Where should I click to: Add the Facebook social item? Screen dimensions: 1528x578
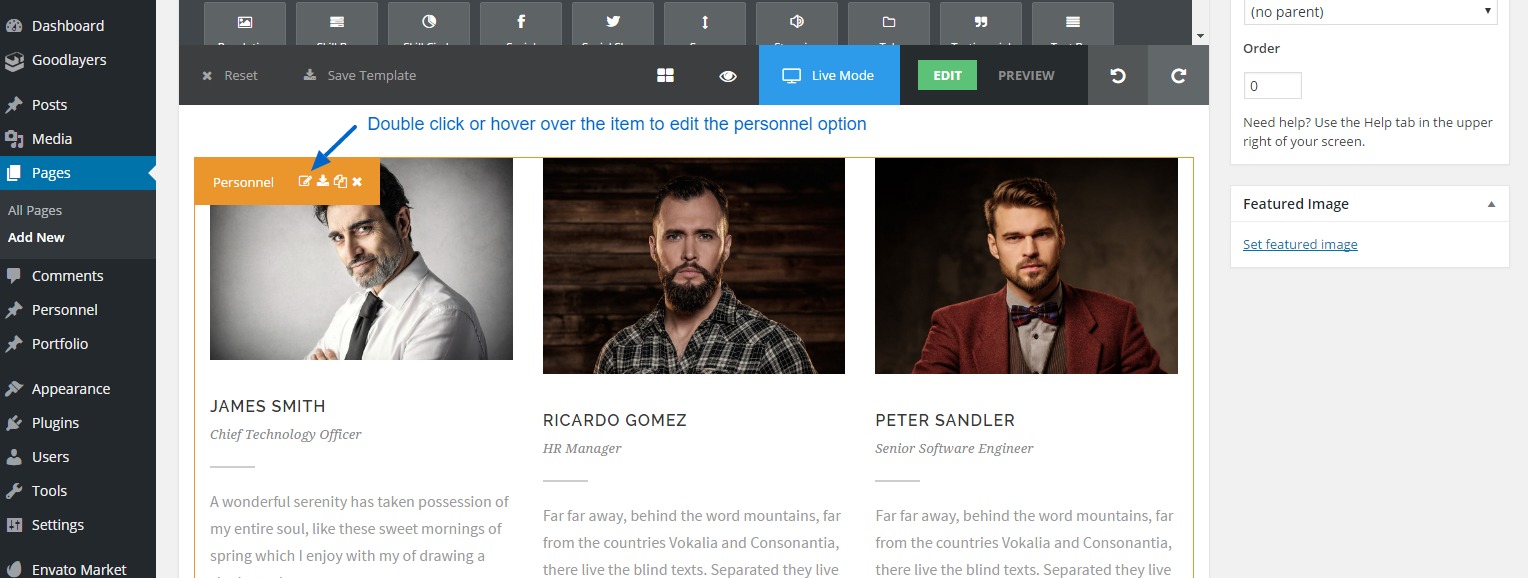click(521, 23)
